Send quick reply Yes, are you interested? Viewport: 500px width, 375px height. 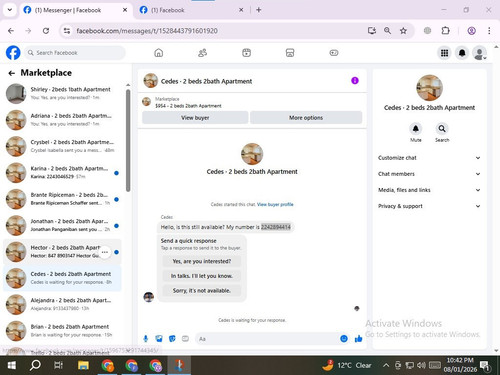(202, 261)
